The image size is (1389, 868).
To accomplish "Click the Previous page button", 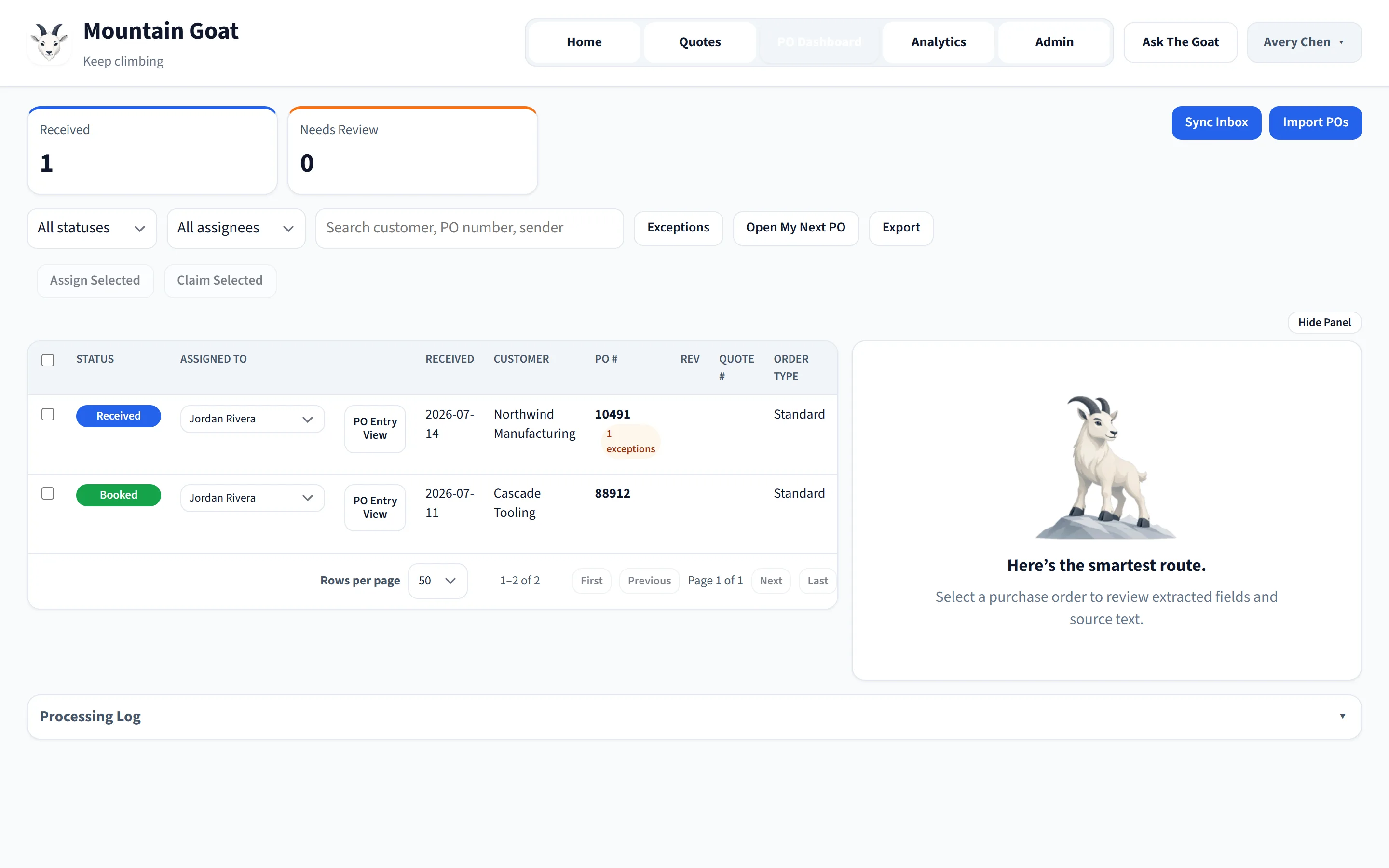I will [649, 581].
